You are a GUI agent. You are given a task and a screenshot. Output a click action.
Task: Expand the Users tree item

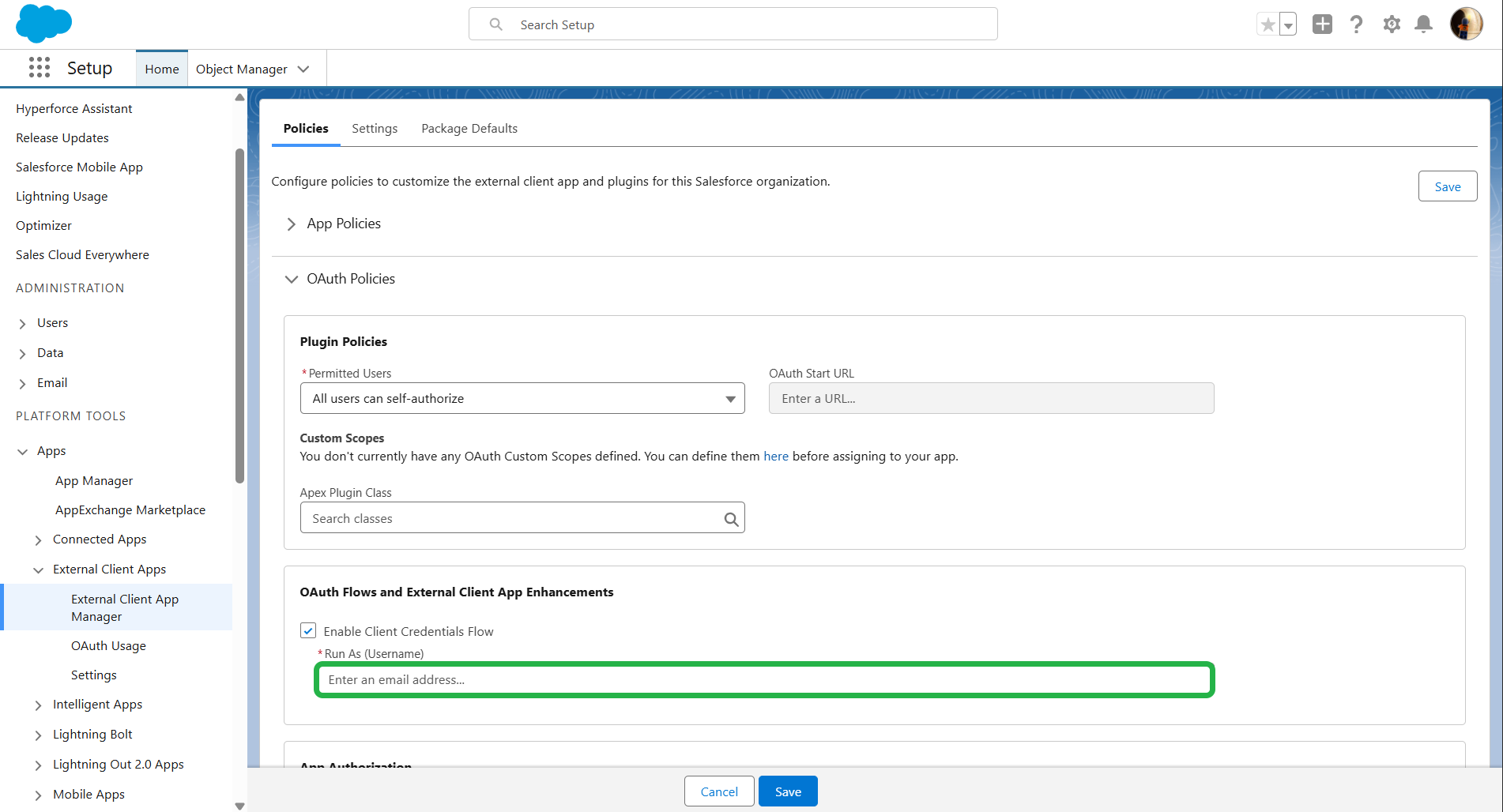22,324
